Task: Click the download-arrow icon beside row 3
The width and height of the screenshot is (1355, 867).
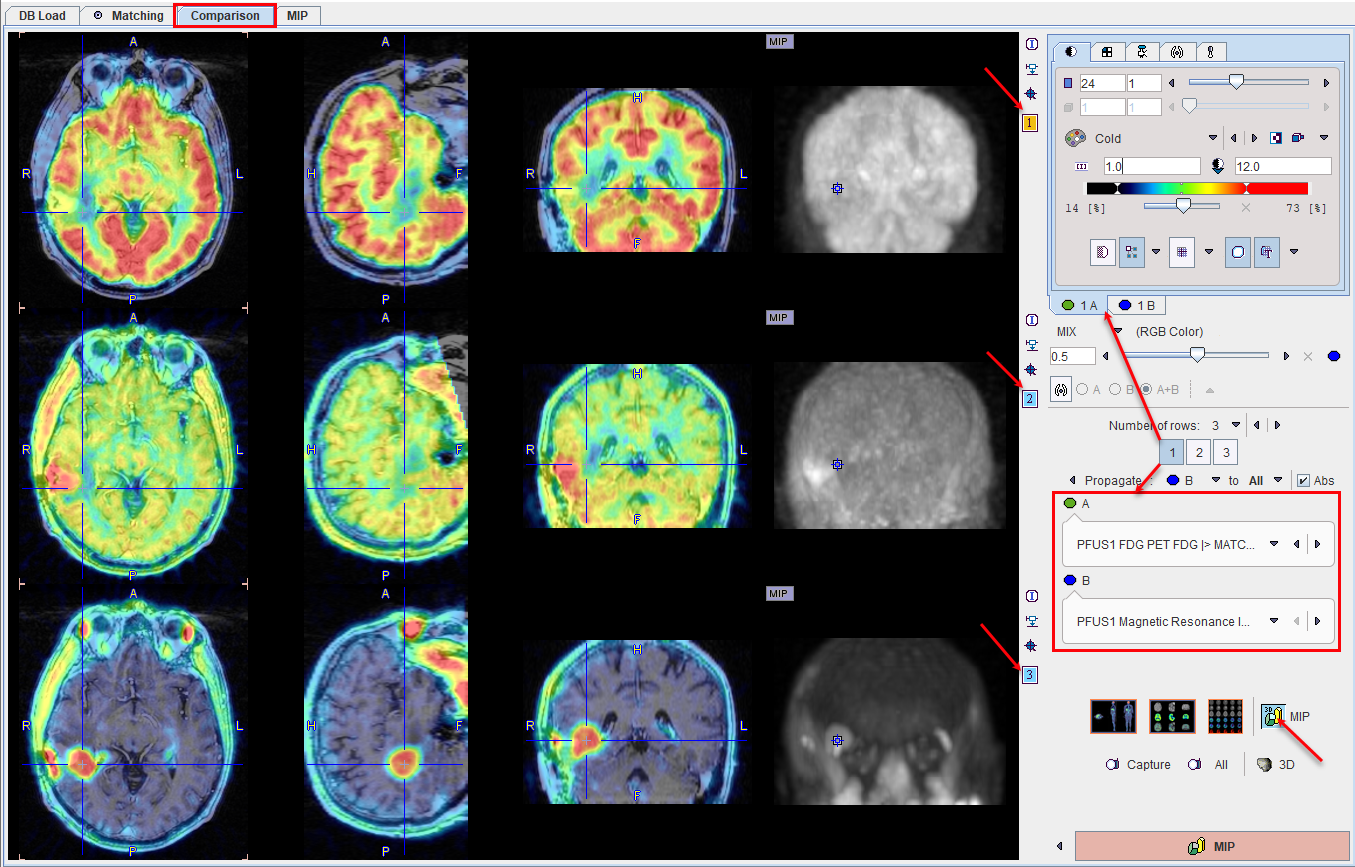Action: [x=1031, y=621]
